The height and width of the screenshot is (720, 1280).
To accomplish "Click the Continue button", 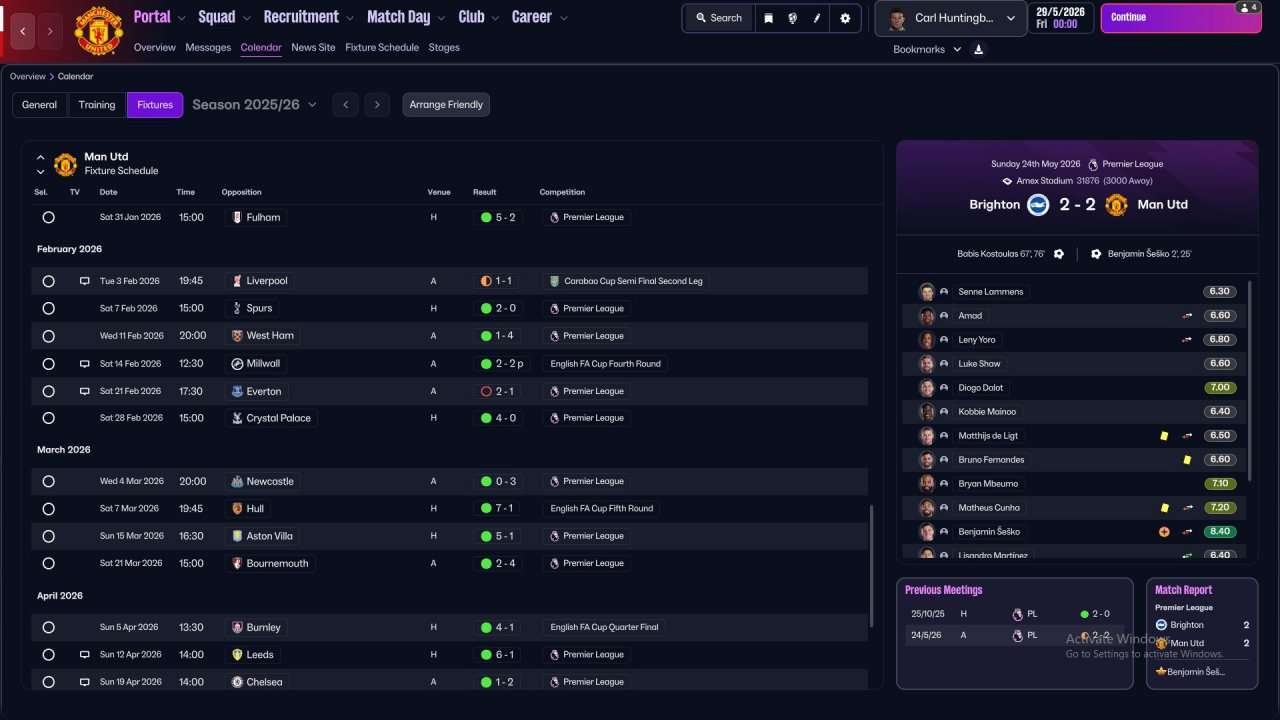I will (1180, 18).
